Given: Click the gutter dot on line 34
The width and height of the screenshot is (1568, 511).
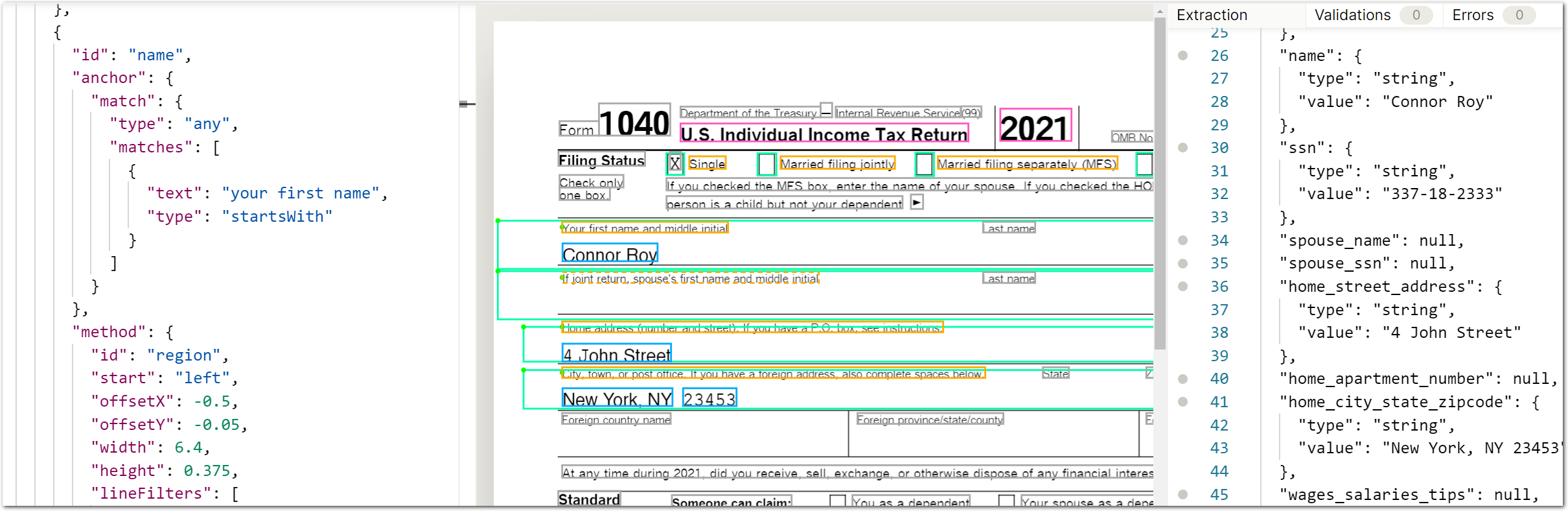Looking at the screenshot, I should click(x=1182, y=241).
